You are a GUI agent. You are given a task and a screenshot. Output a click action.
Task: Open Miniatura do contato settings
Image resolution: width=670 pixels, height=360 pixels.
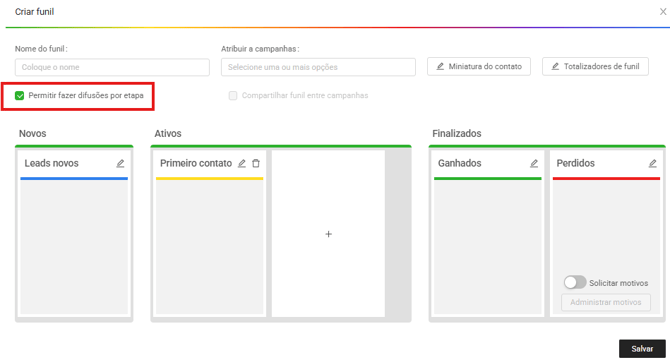479,67
